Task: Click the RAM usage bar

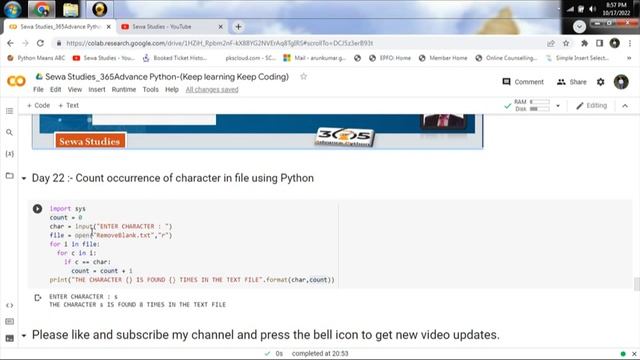Action: [x=540, y=102]
